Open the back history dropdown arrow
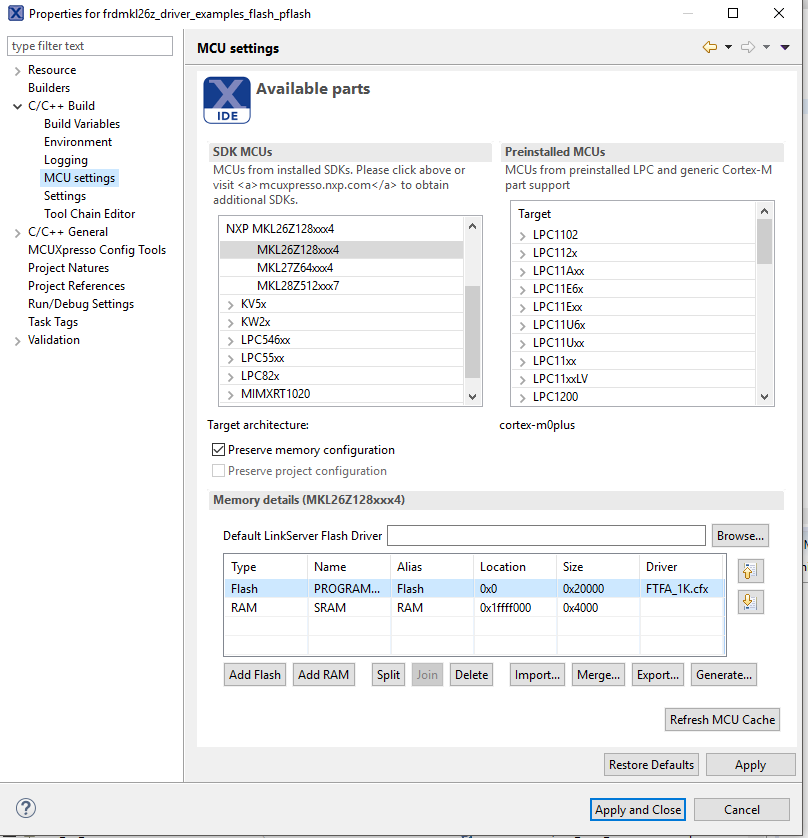This screenshot has height=838, width=808. [728, 48]
